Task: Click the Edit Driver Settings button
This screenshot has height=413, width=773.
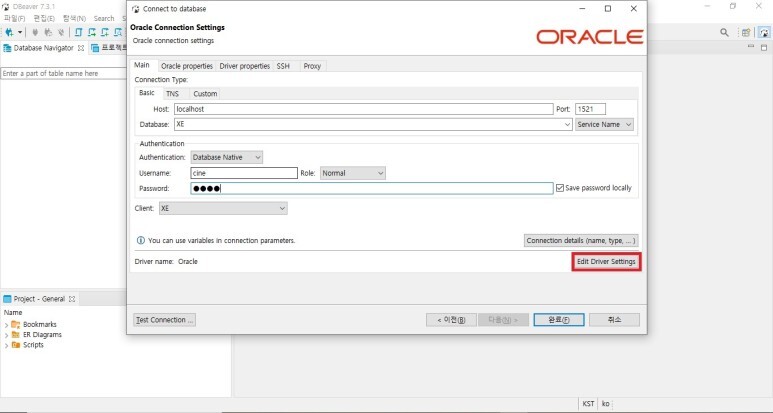Action: 606,262
